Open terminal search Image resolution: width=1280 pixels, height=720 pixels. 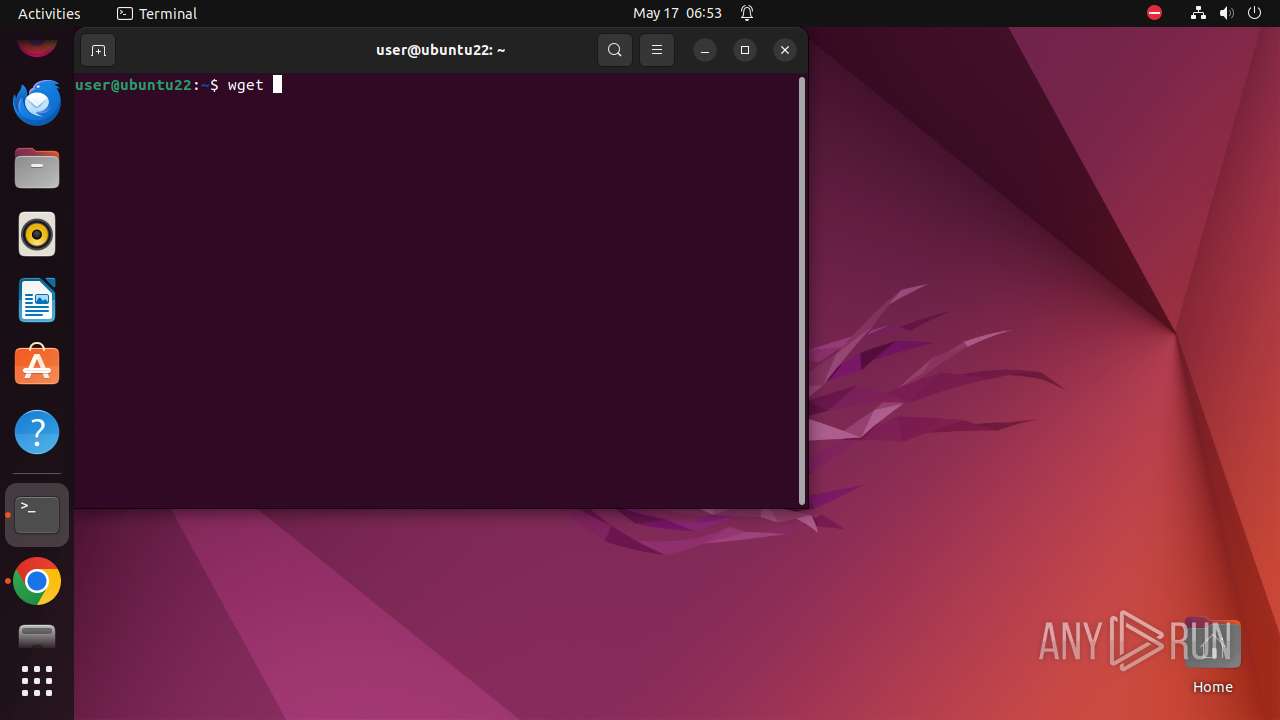tap(615, 50)
